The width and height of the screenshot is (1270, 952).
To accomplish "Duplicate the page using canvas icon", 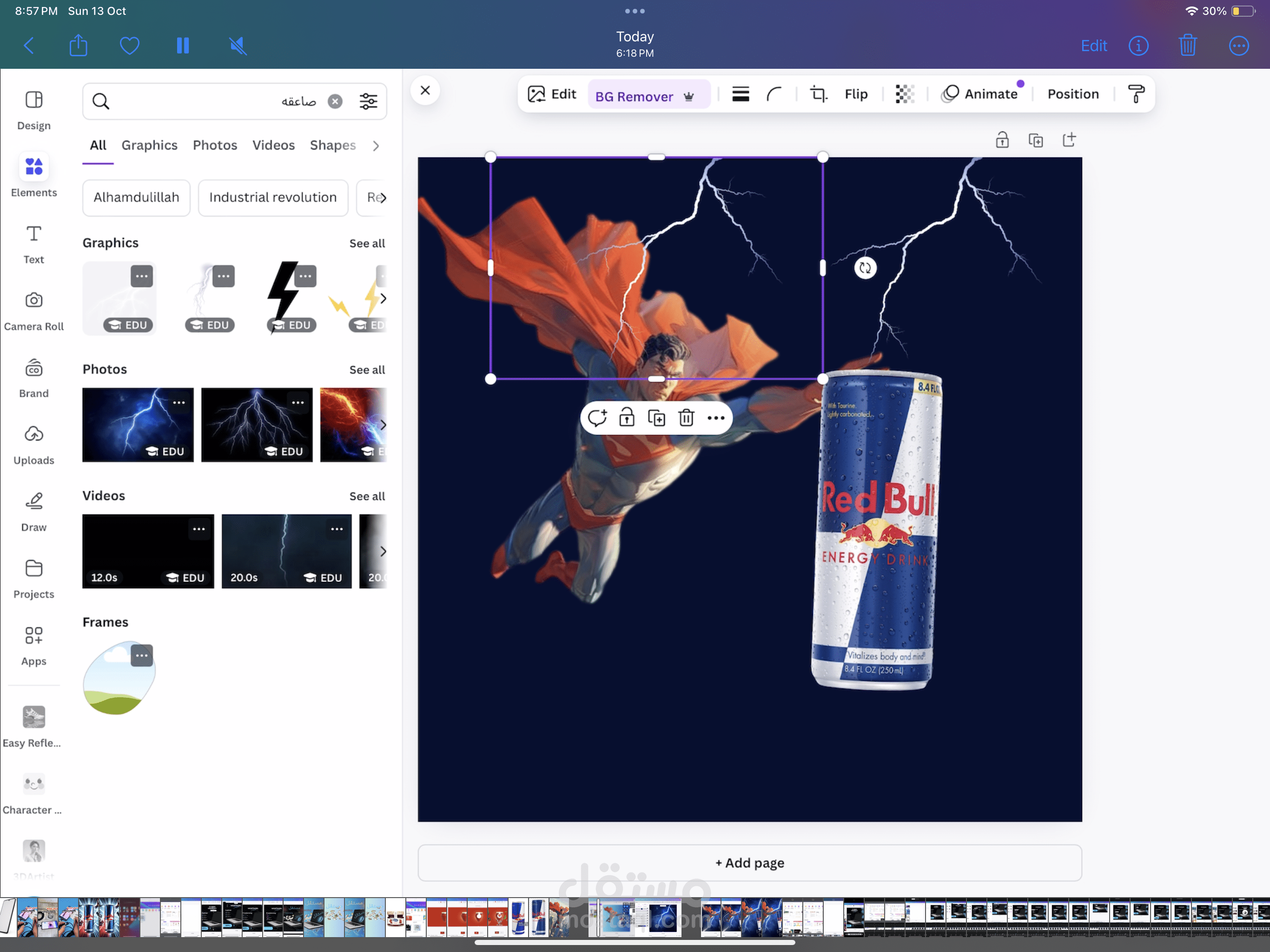I will coord(1035,140).
